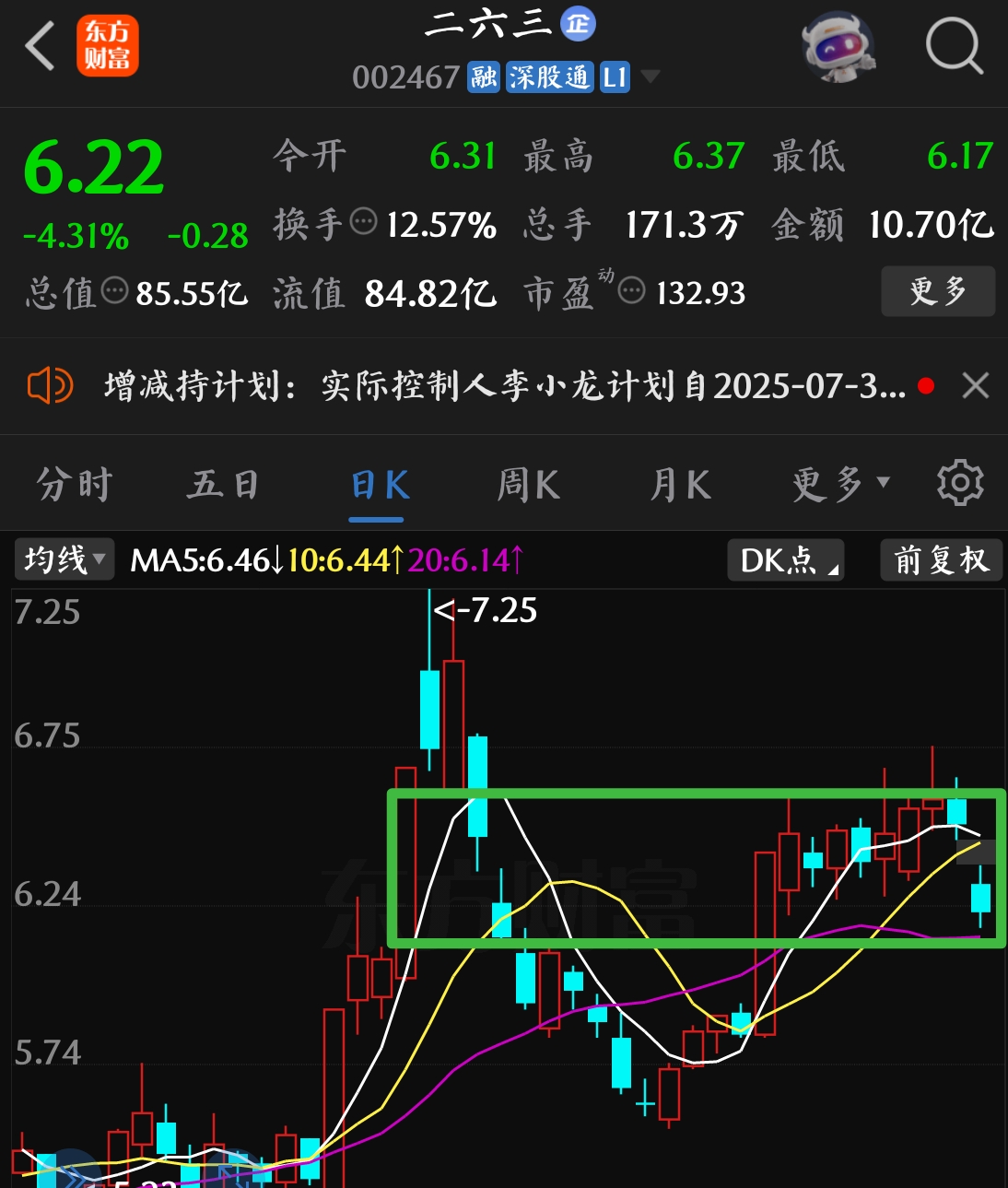Tap the 流值 84.82亿 value

pyautogui.click(x=430, y=293)
